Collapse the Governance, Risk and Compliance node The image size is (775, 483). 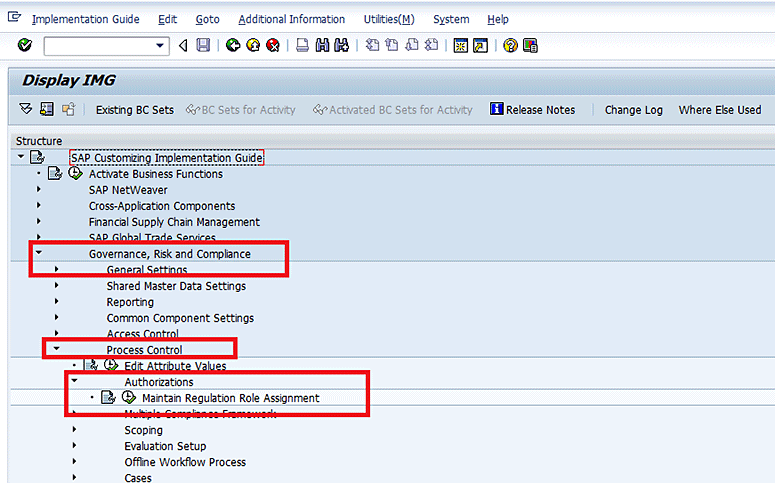point(39,254)
